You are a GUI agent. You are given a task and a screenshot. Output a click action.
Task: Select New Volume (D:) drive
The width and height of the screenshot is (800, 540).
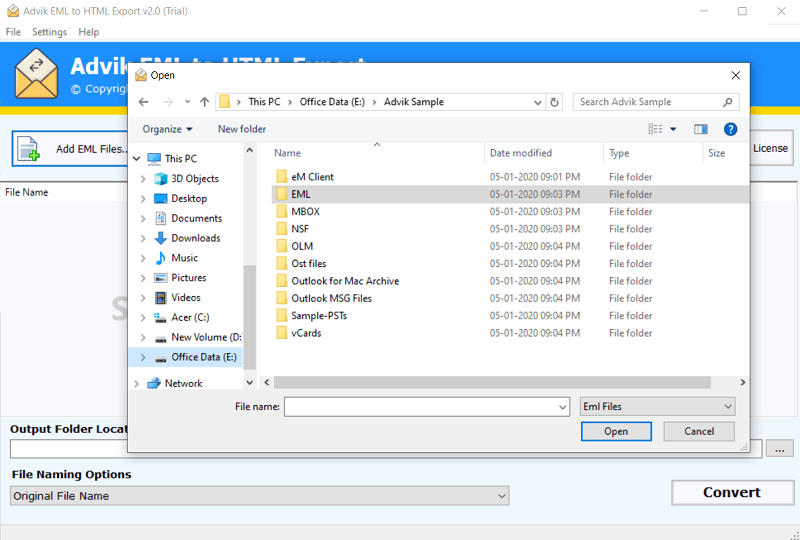[206, 338]
